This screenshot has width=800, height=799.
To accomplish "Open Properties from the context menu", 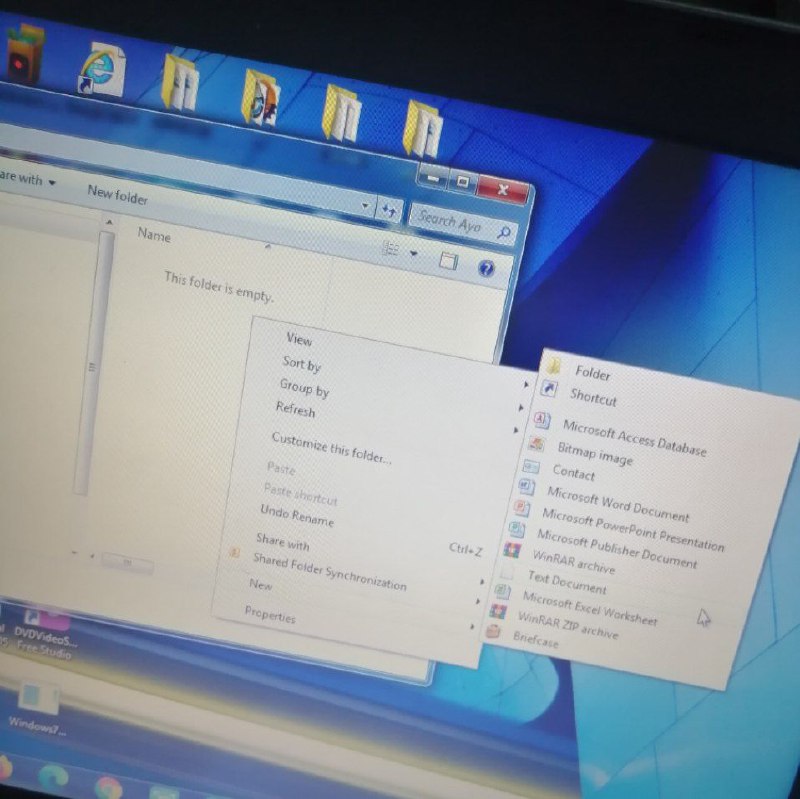I will click(x=270, y=614).
